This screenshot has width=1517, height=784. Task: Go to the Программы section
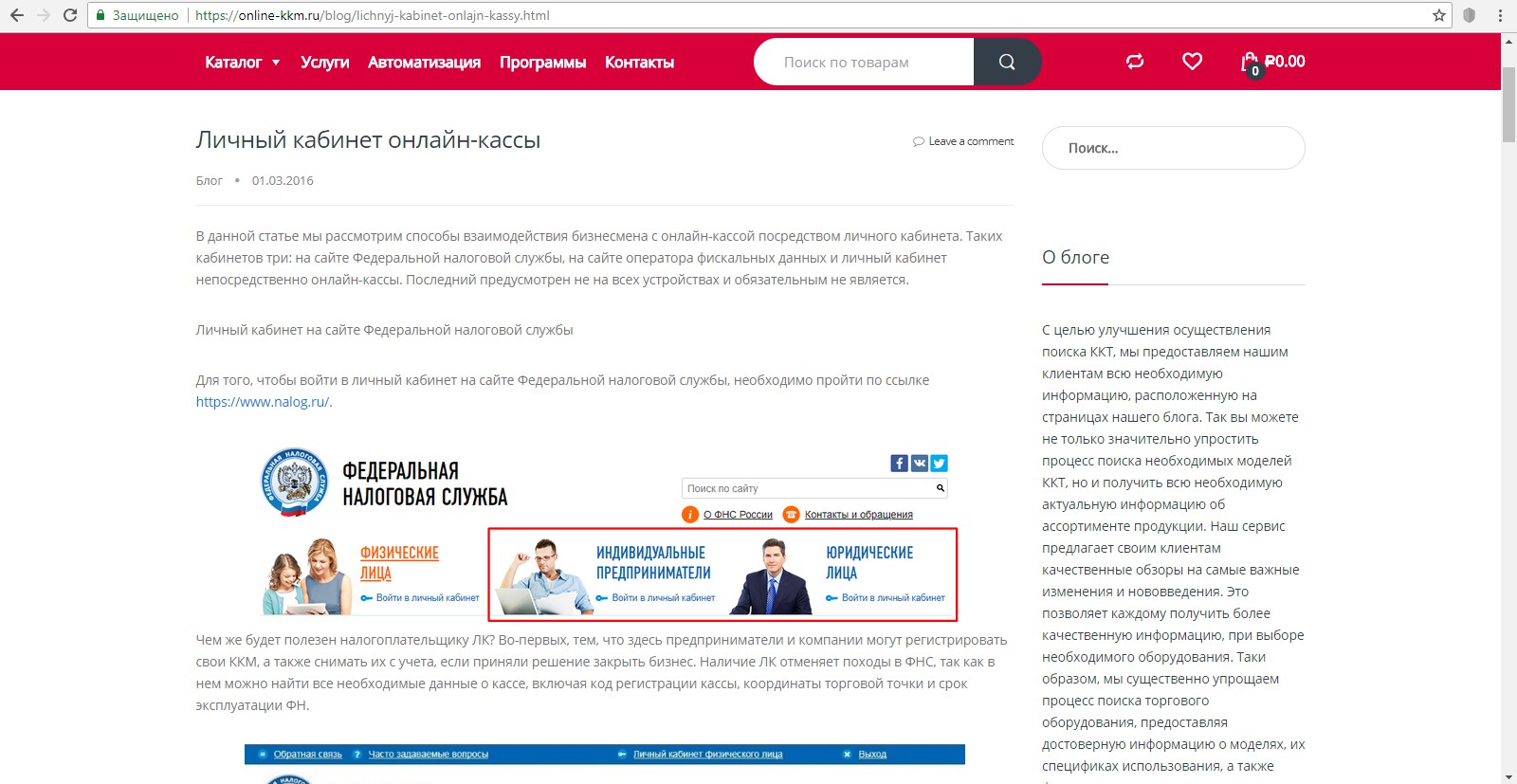click(542, 63)
